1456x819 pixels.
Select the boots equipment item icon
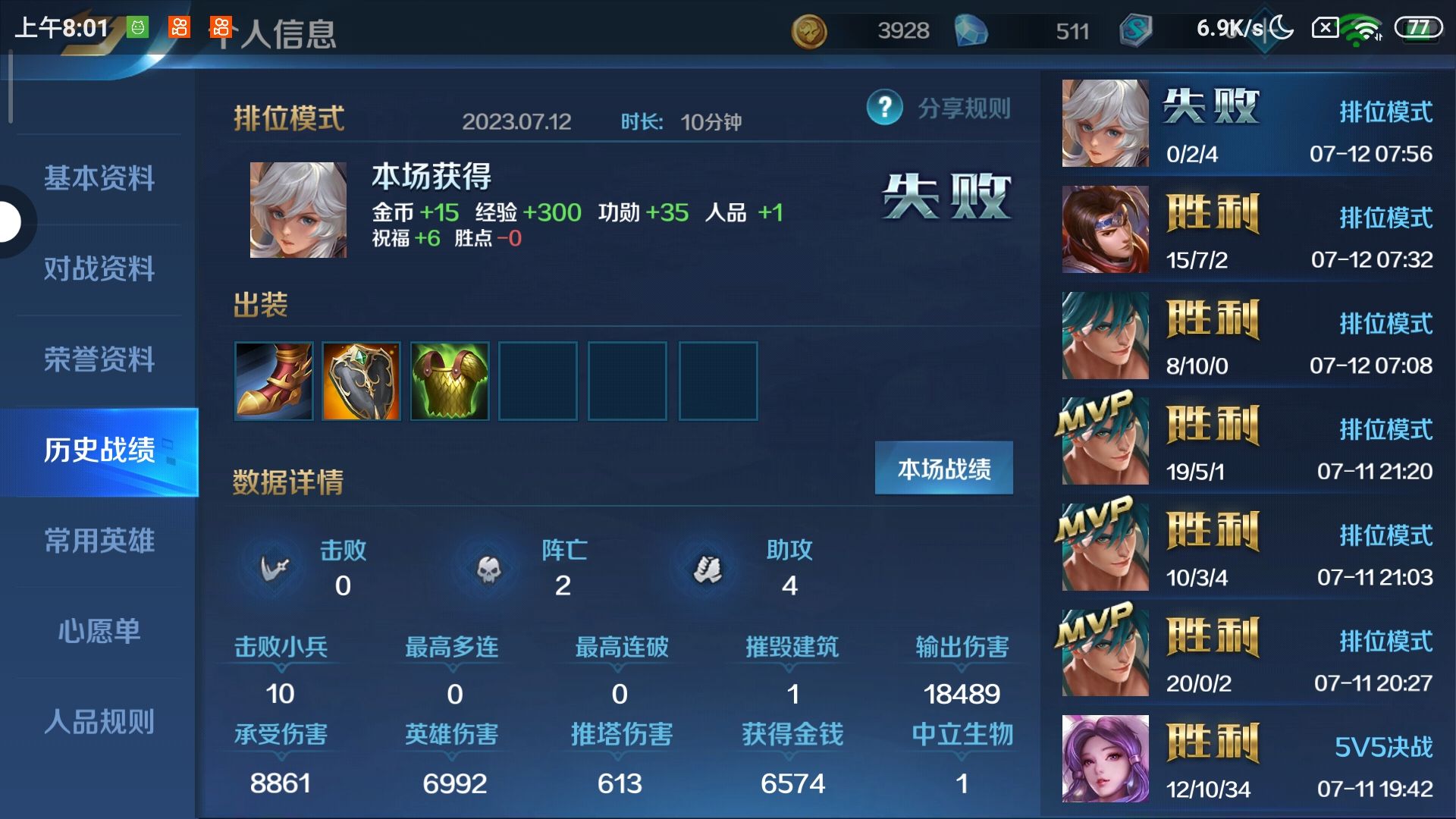click(273, 381)
